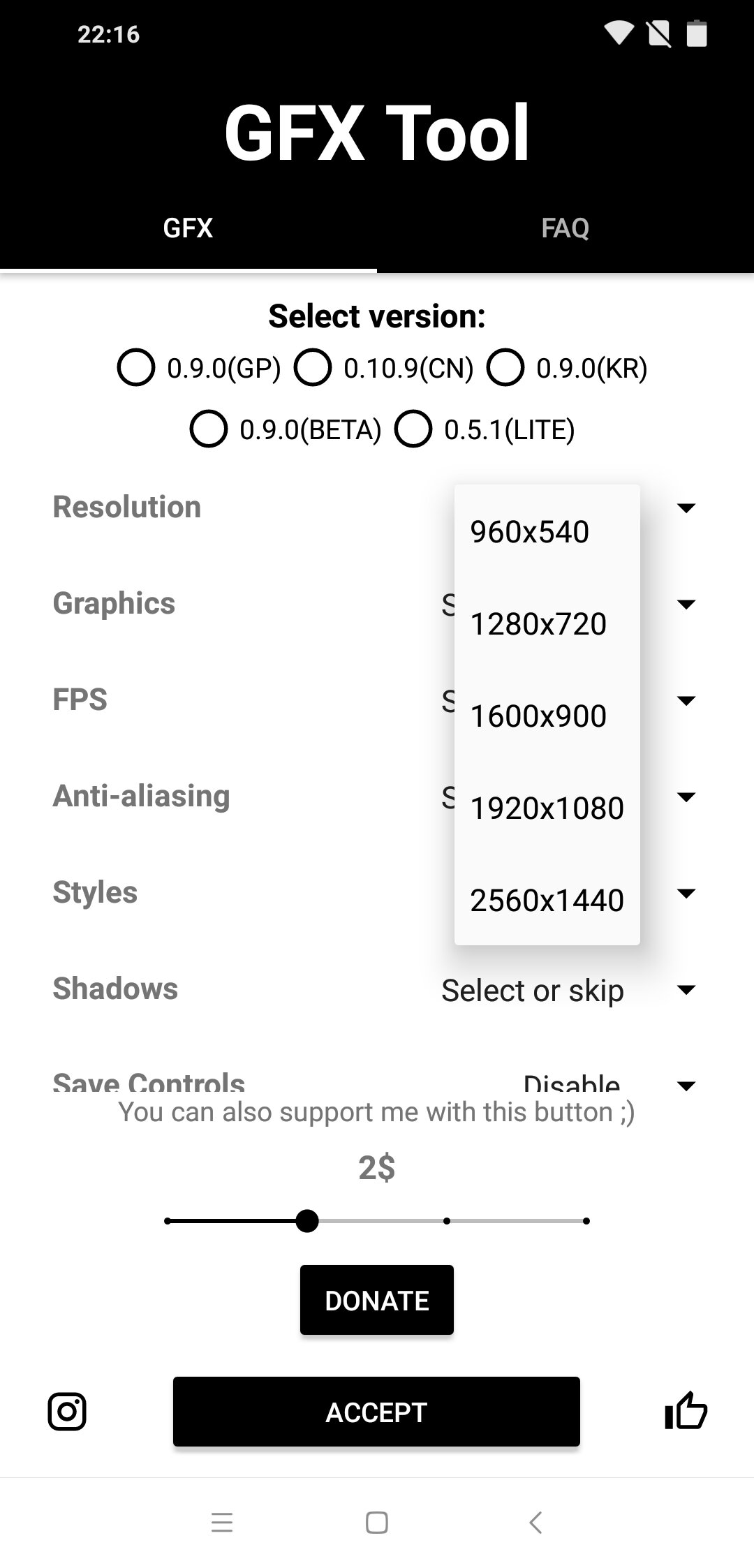Open the Instagram icon link
The height and width of the screenshot is (1568, 754).
67,1411
